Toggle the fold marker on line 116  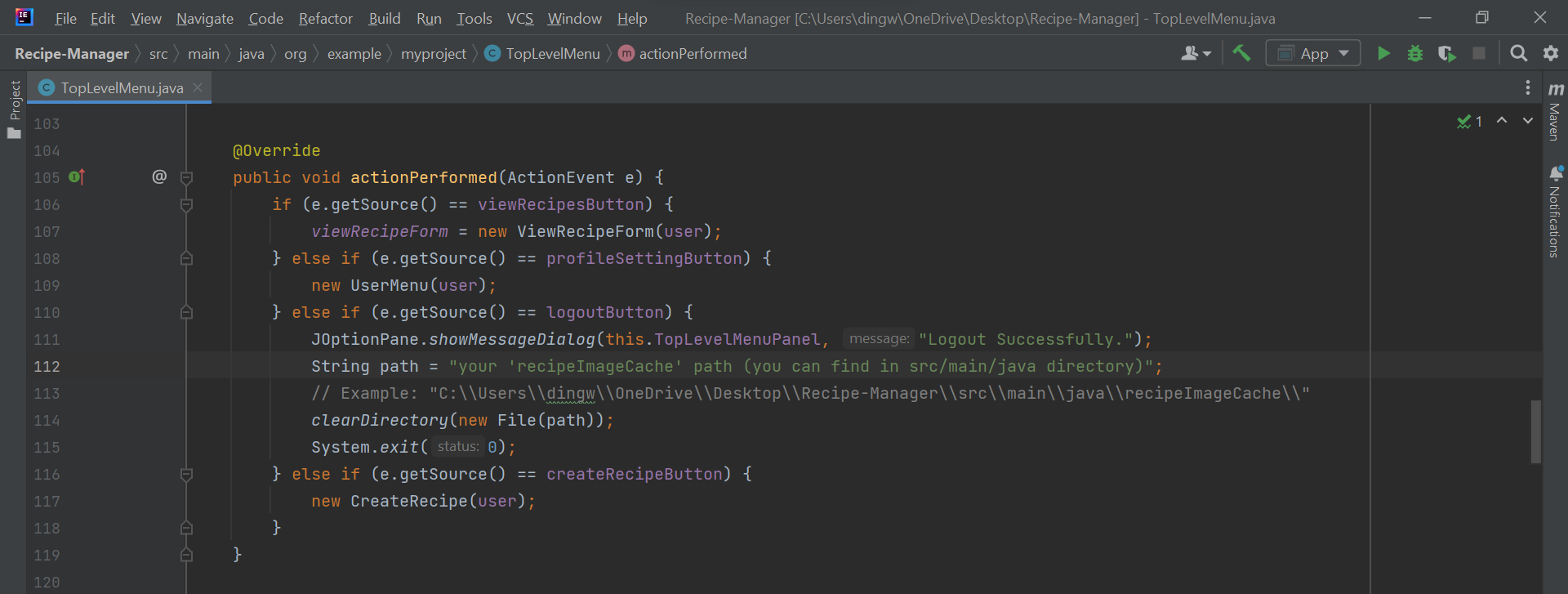(186, 474)
